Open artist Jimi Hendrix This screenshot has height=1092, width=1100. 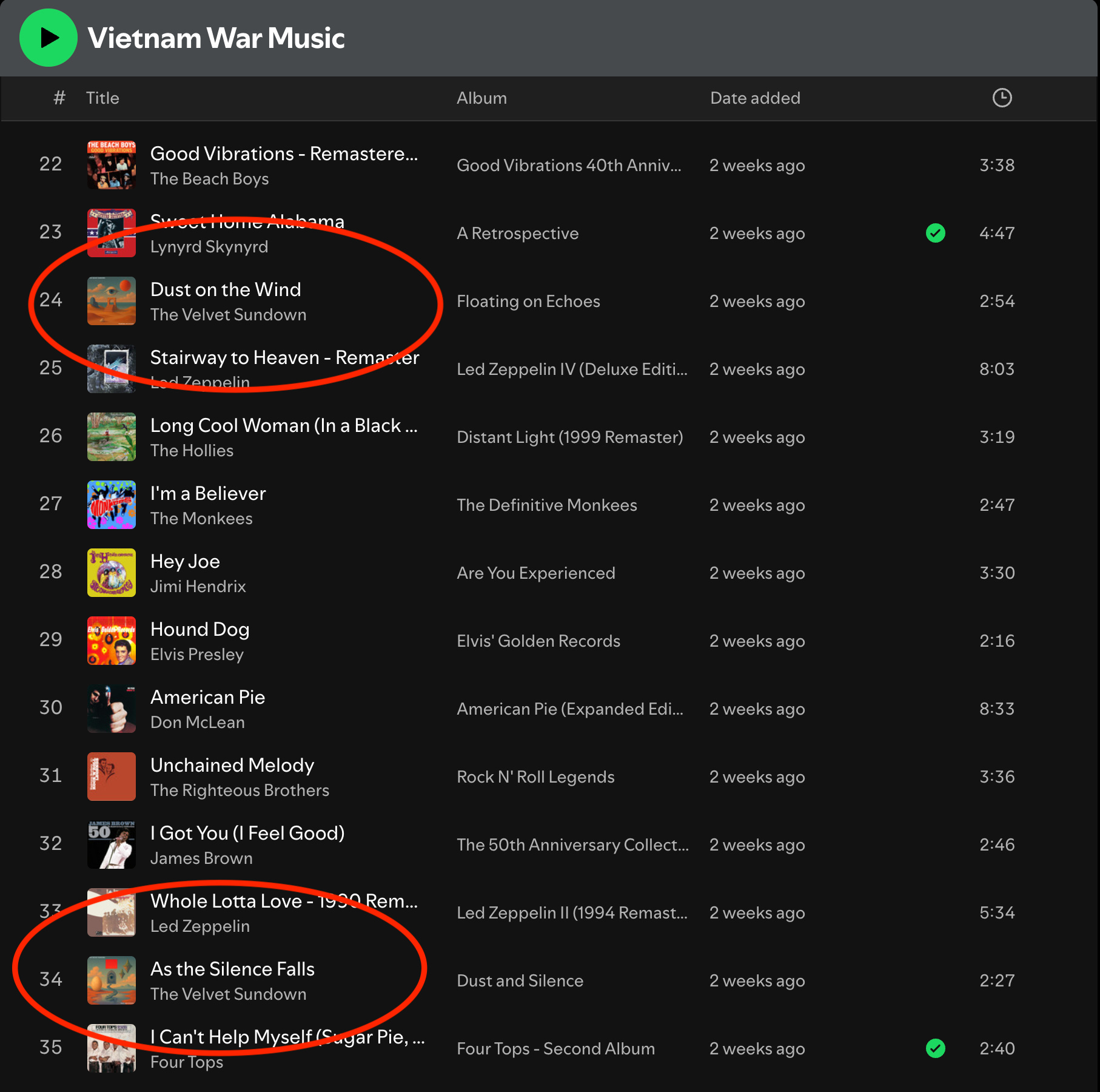(x=198, y=587)
